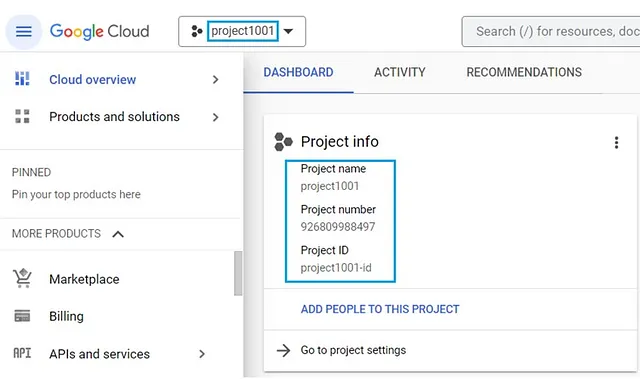Expand the Cloud overview submenu chevron
The width and height of the screenshot is (640, 379).
(x=216, y=80)
